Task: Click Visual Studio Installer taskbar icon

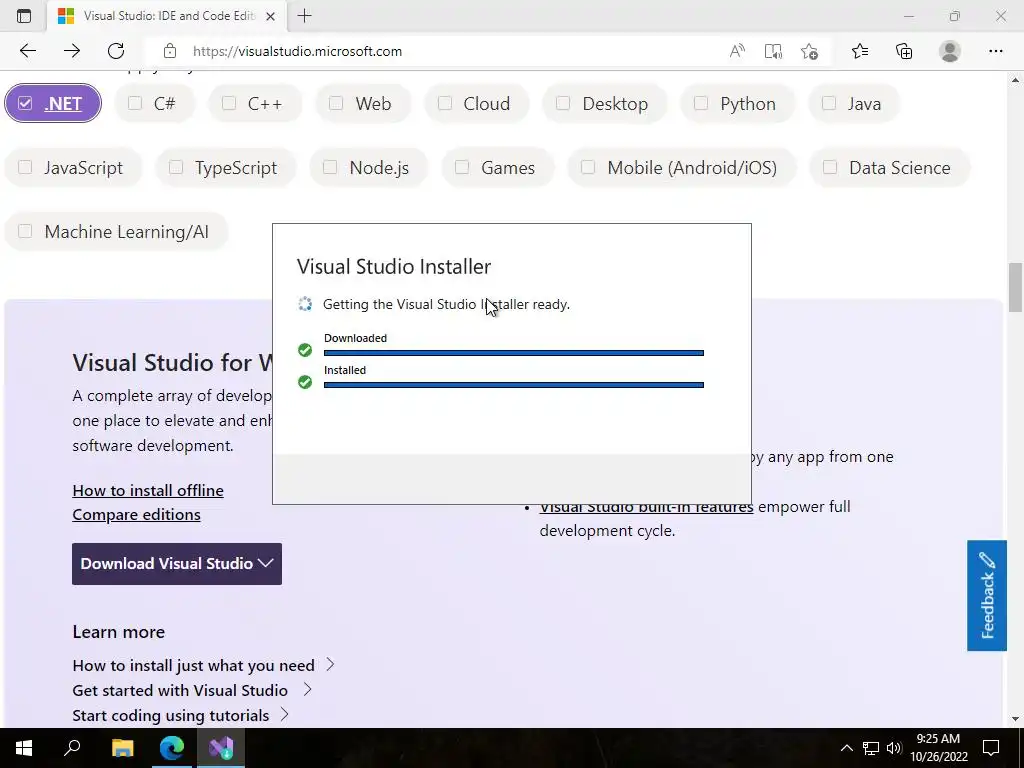Action: point(221,748)
